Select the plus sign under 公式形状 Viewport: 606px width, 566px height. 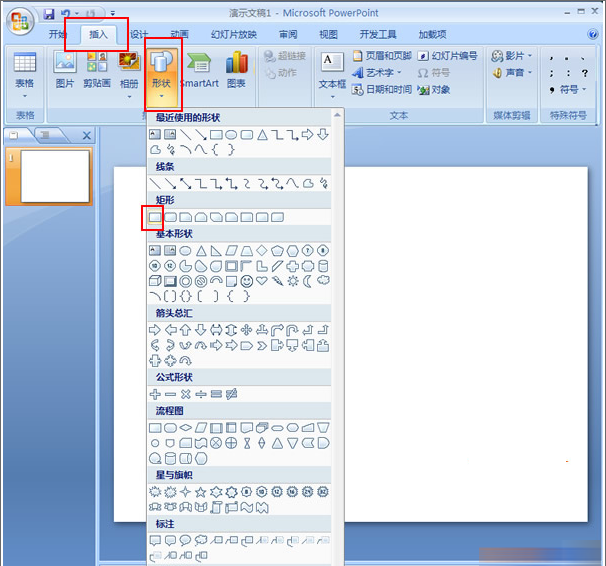pyautogui.click(x=155, y=394)
